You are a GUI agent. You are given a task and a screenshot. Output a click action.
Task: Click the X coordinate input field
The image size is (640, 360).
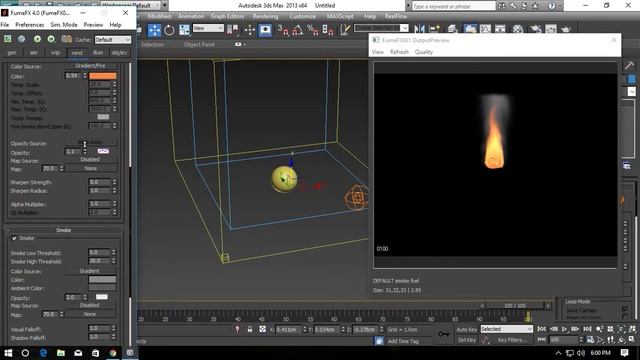288,329
